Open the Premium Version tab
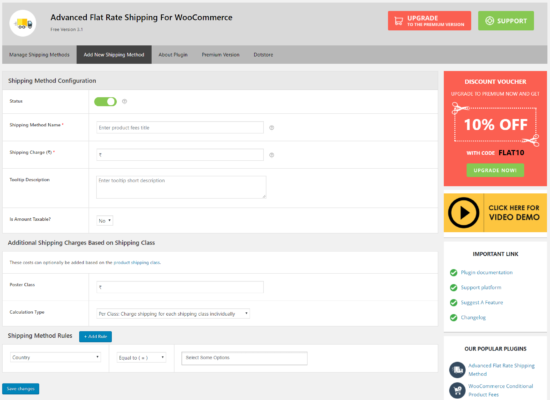550x400 pixels. (221, 55)
